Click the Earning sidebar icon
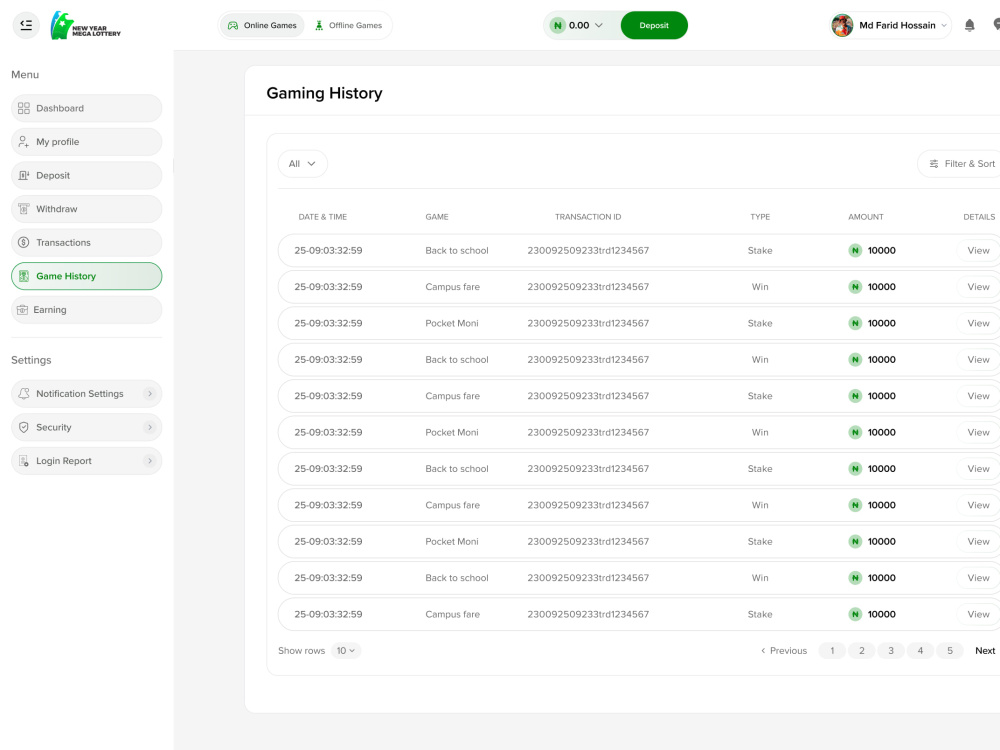The width and height of the screenshot is (1000, 750). (x=22, y=310)
